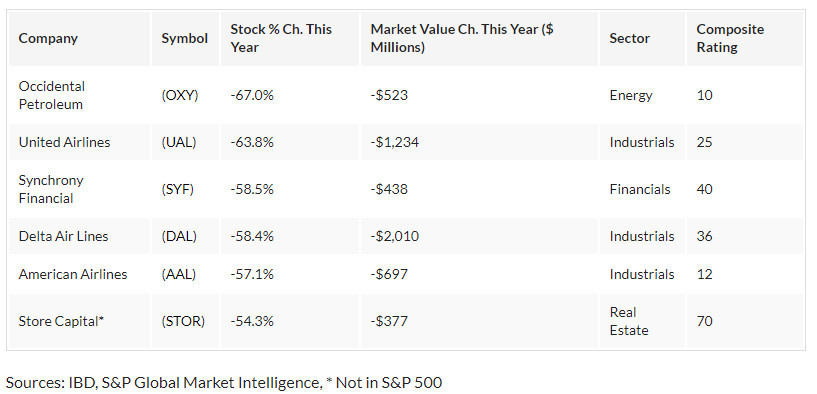Select the Sector column header
This screenshot has height=394, width=817.
629,39
